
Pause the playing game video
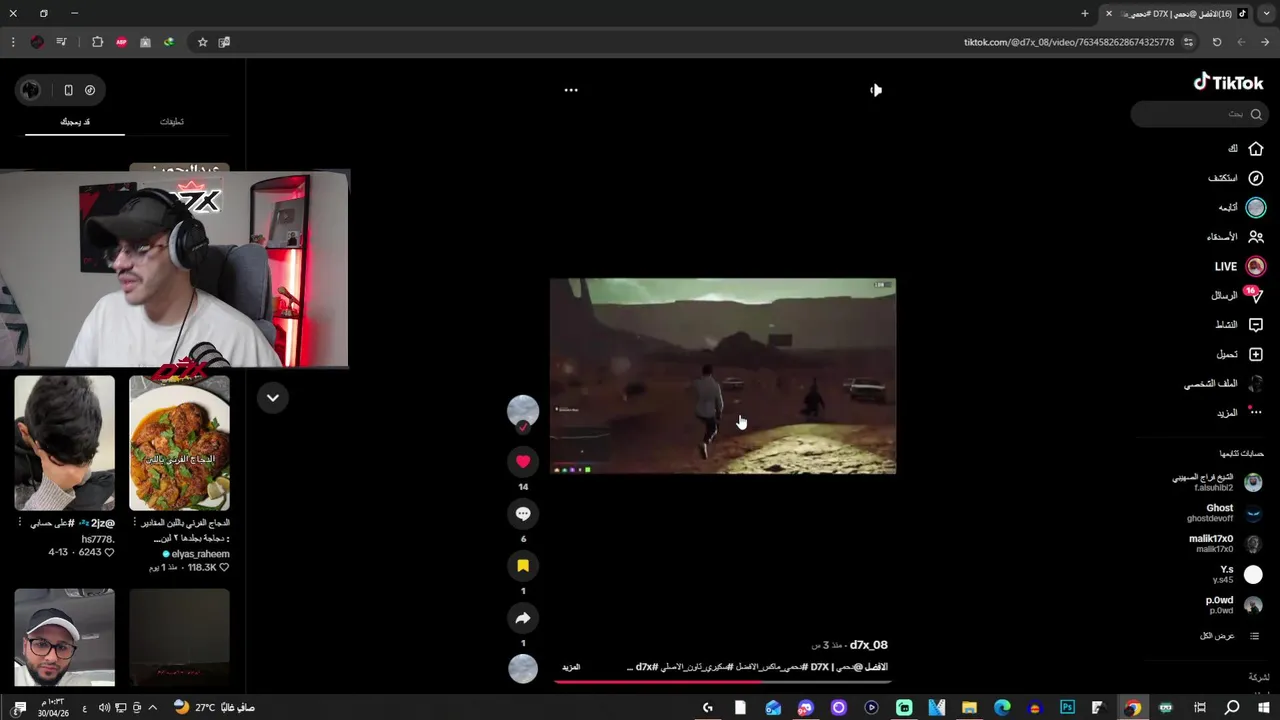pyautogui.click(x=723, y=376)
